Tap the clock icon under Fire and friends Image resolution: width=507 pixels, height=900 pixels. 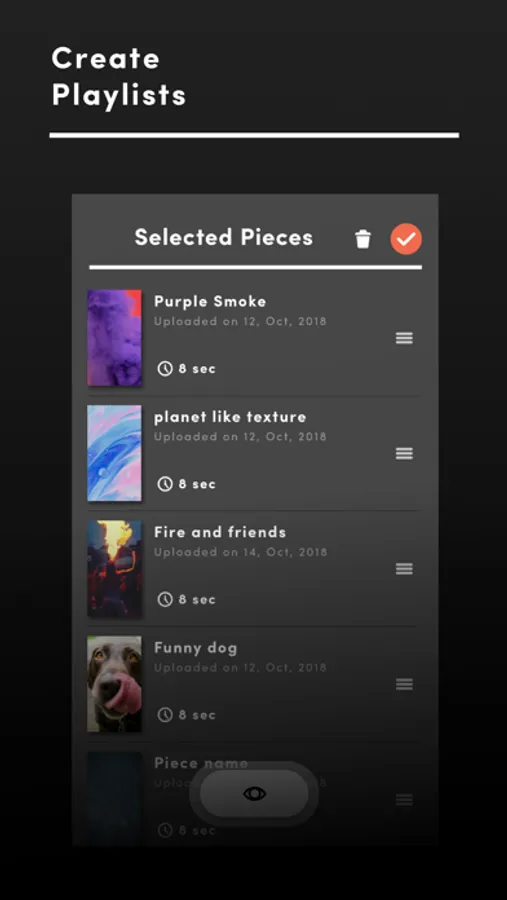[165, 599]
